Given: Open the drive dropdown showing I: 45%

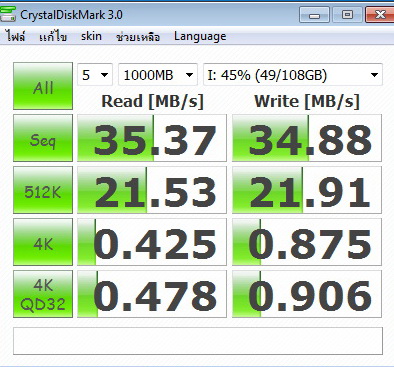Looking at the screenshot, I should pyautogui.click(x=293, y=75).
